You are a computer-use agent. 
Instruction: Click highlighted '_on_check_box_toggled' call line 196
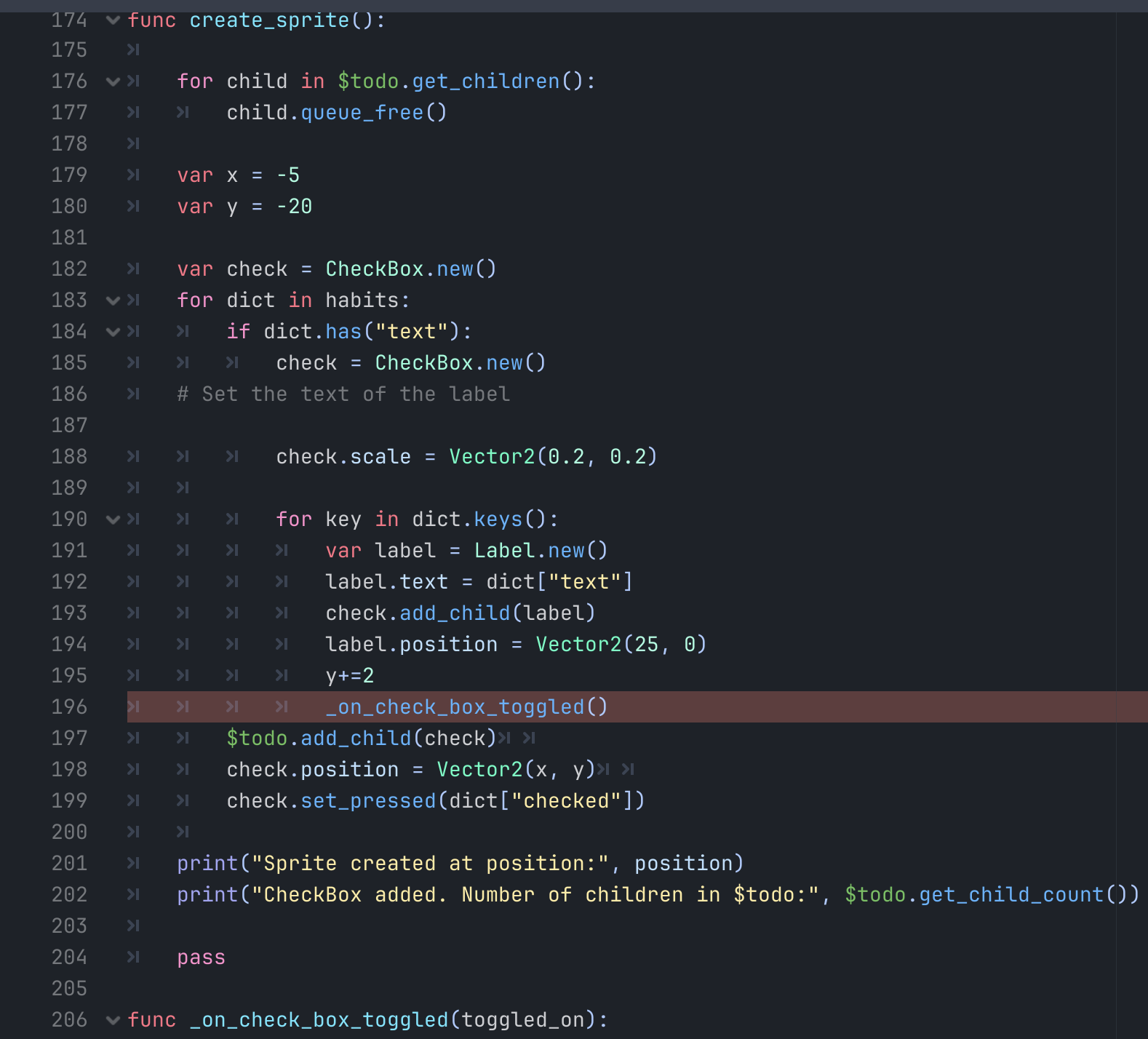click(455, 706)
